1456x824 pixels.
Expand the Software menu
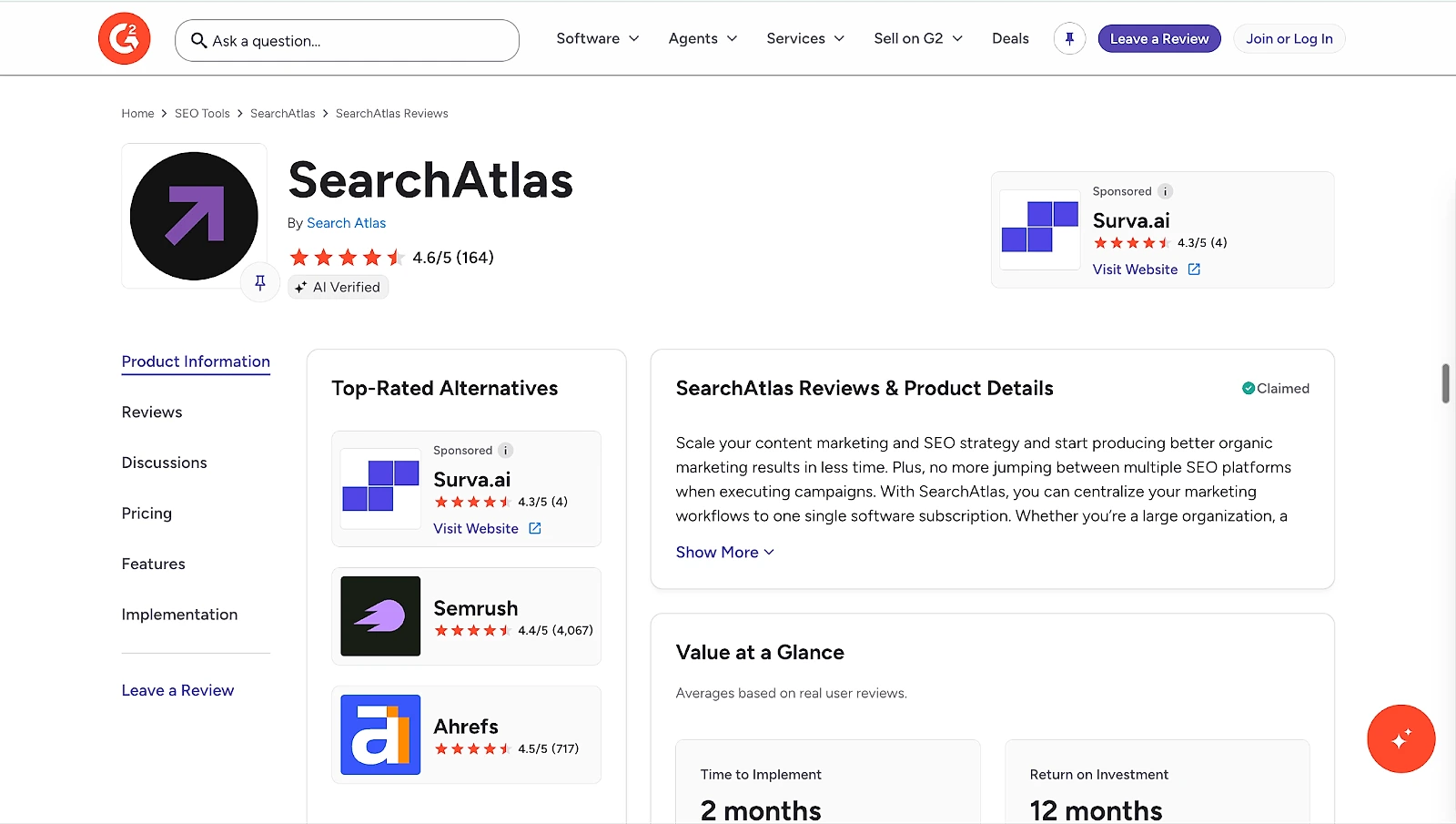(x=598, y=38)
